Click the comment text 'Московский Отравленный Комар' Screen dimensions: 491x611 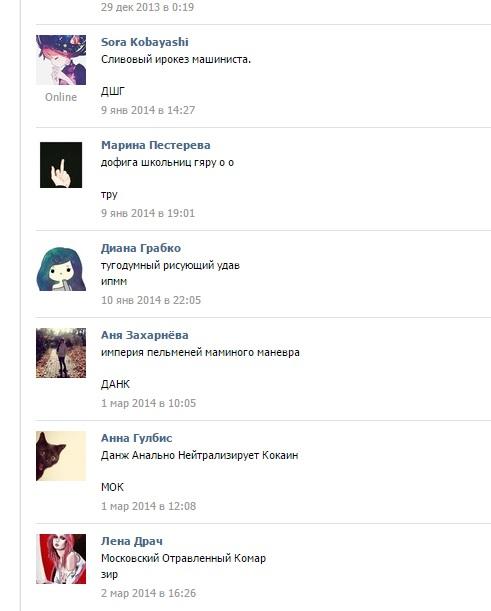coord(183,558)
